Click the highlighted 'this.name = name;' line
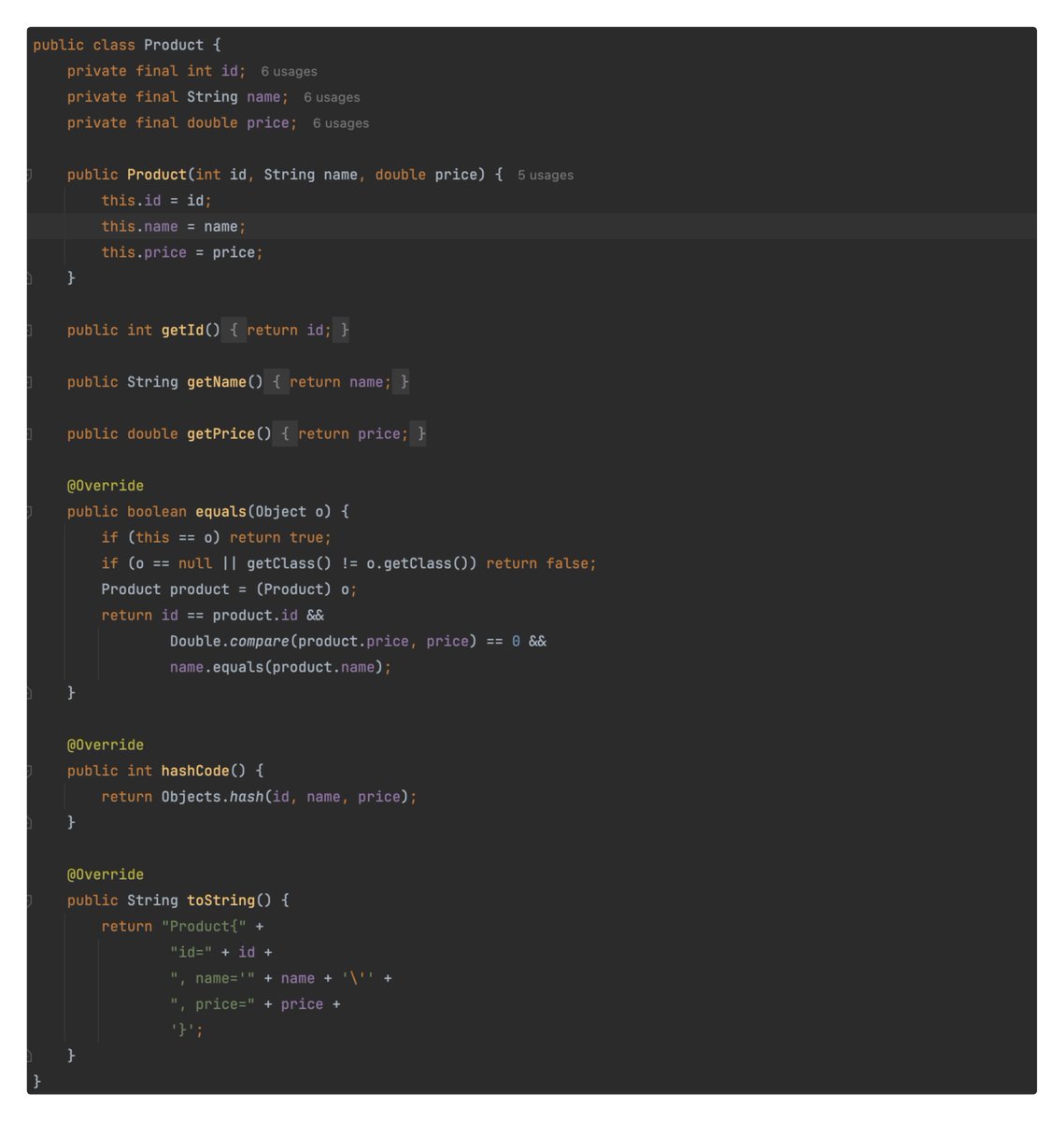 coord(174,227)
